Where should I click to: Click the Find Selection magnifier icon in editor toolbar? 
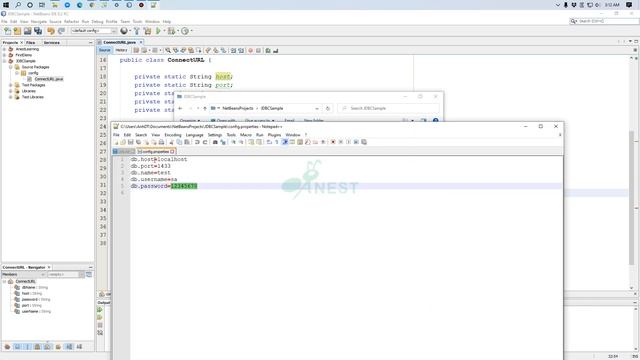(x=168, y=51)
